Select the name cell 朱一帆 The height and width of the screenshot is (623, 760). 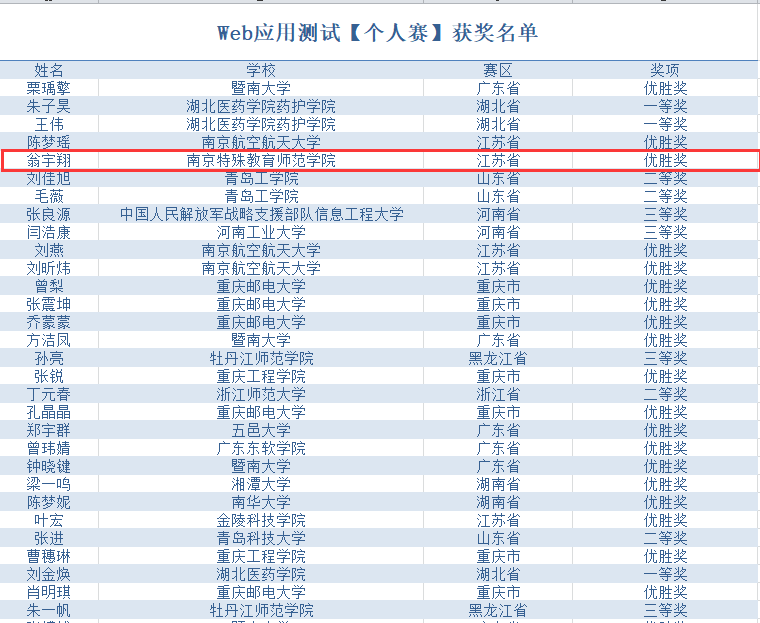[49, 610]
